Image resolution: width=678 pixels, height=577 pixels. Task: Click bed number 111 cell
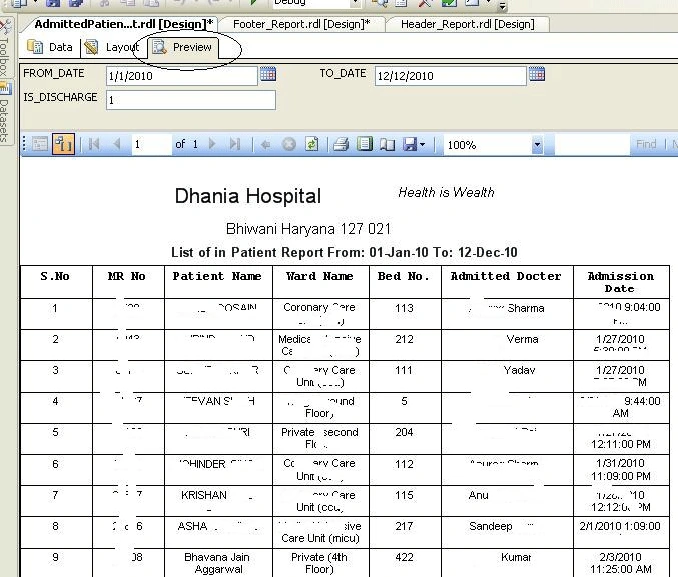click(x=405, y=376)
